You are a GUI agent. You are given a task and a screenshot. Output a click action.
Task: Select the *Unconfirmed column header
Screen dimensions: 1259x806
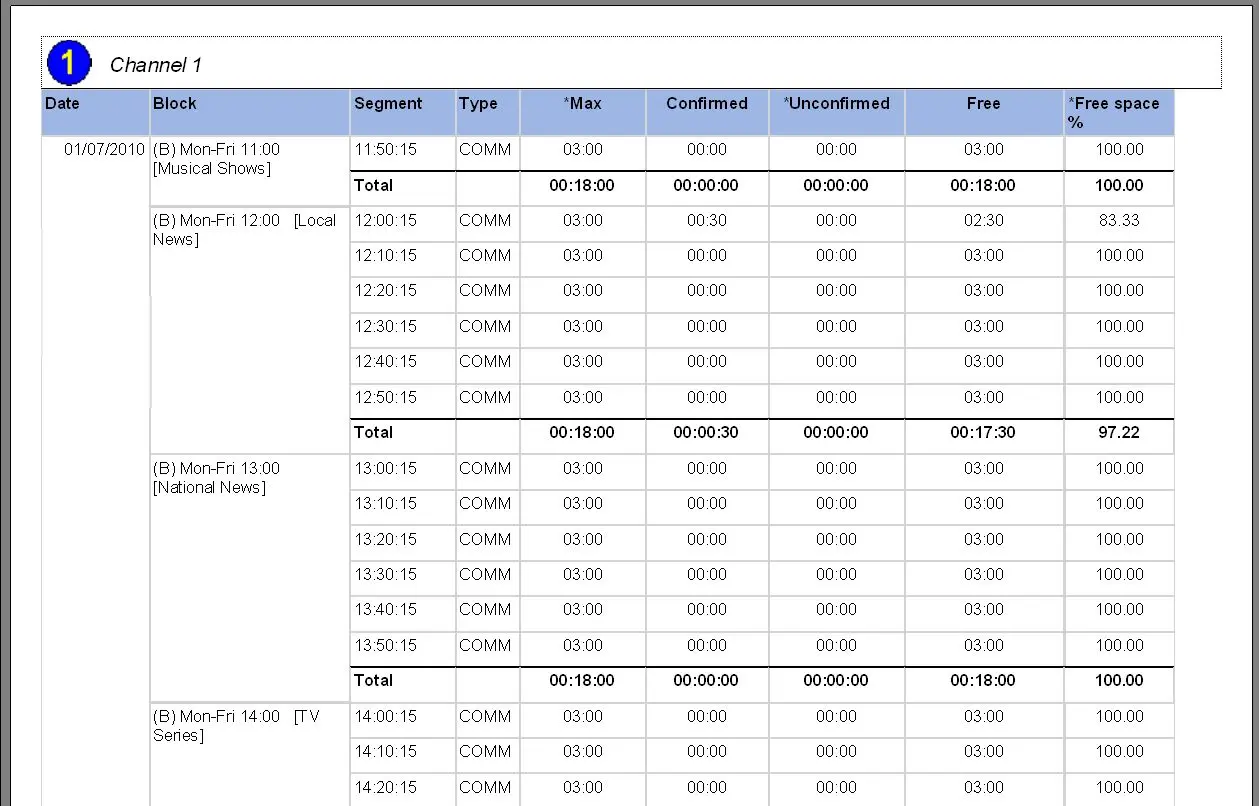click(836, 104)
